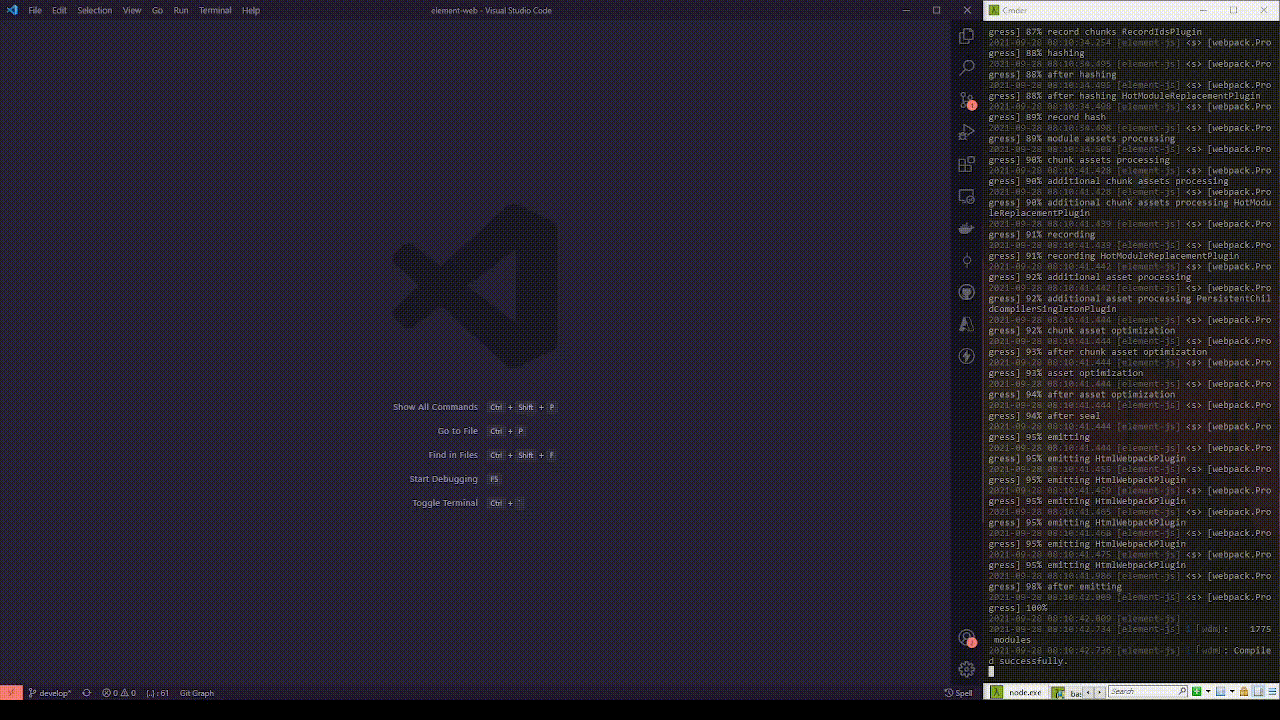Screen dimensions: 1280x720
Task: Open the Search view in activity bar
Action: tap(966, 68)
